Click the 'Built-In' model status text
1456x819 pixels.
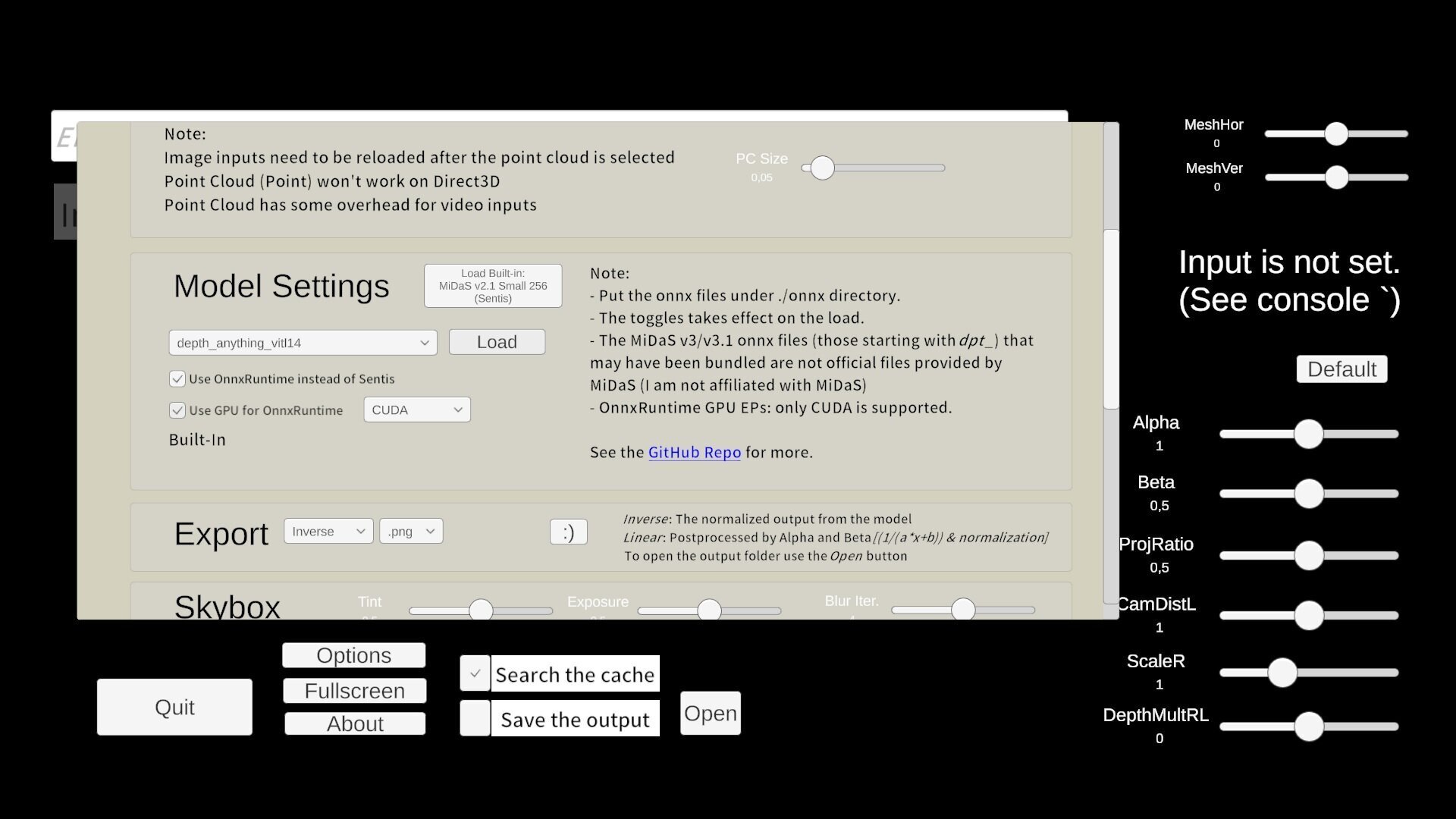pos(197,440)
